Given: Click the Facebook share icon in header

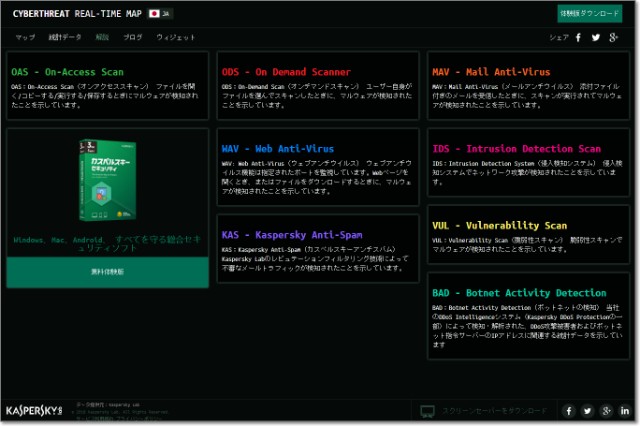Looking at the screenshot, I should [578, 37].
